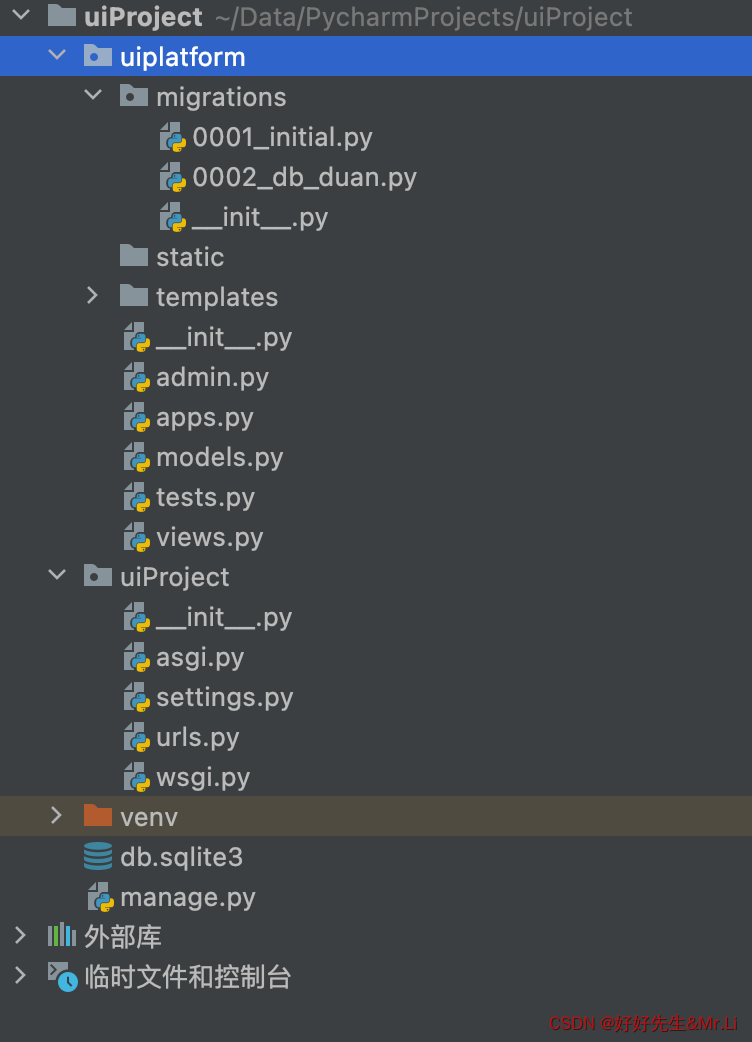Open file 0002_db_duan.py
Screen dimensions: 752x1042
click(304, 177)
